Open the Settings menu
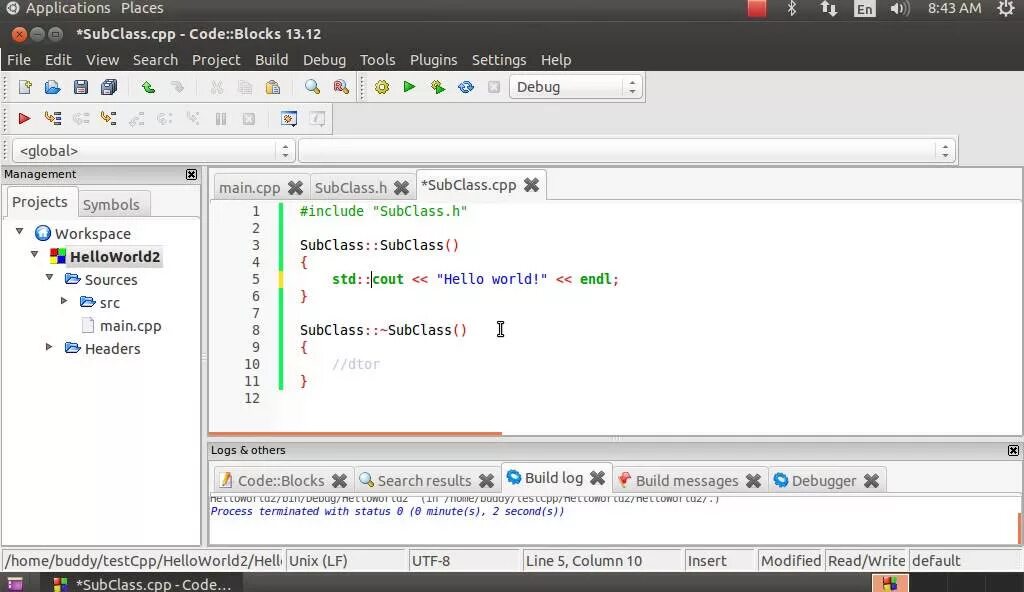This screenshot has height=592, width=1024. point(499,59)
